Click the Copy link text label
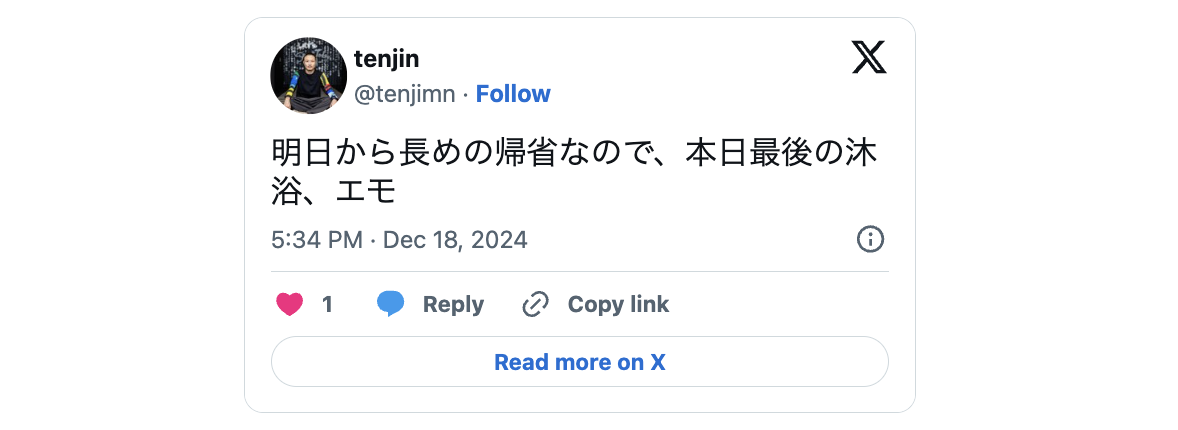1178x430 pixels. click(618, 304)
